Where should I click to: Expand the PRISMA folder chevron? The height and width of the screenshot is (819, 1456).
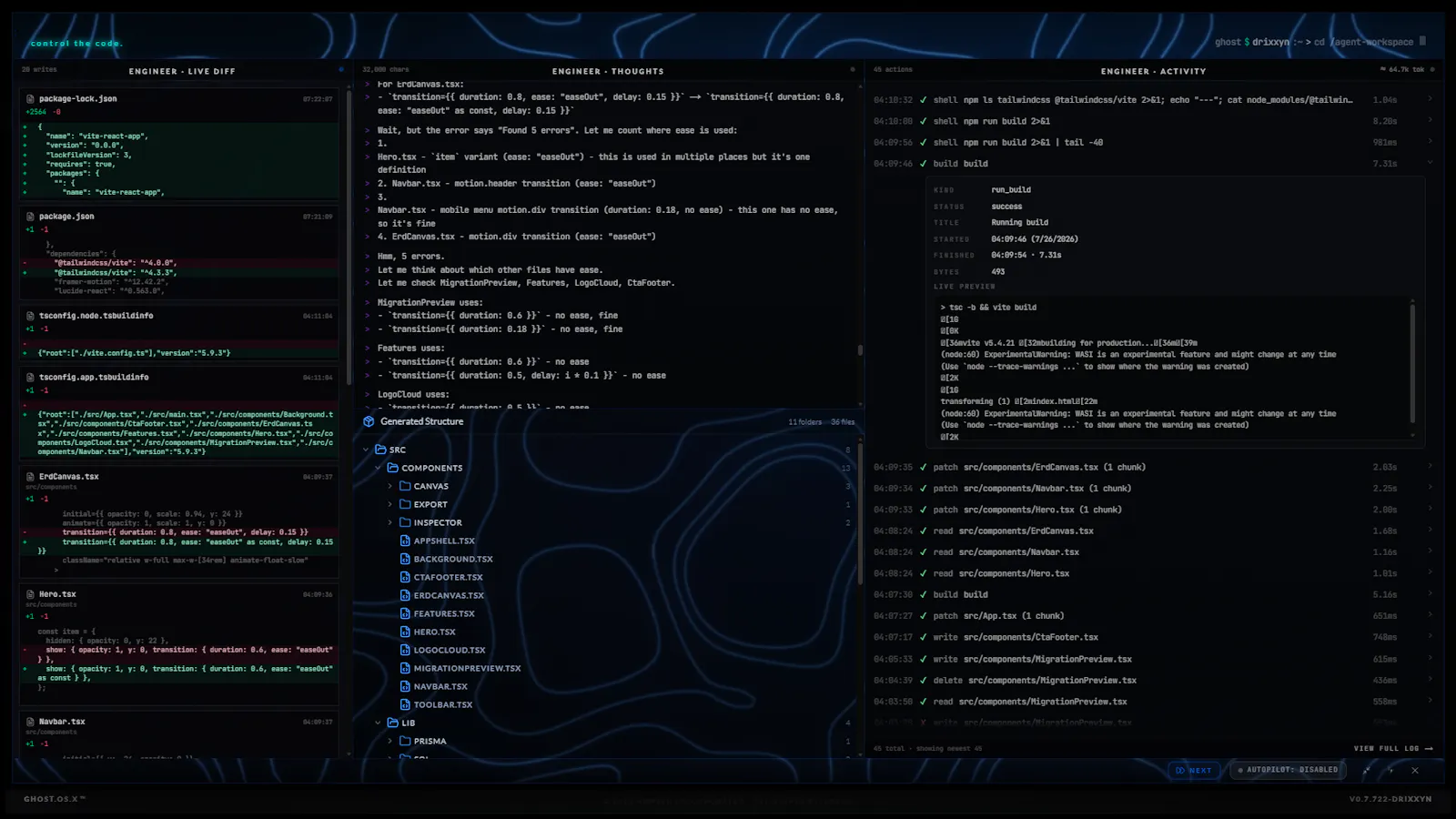coord(390,741)
